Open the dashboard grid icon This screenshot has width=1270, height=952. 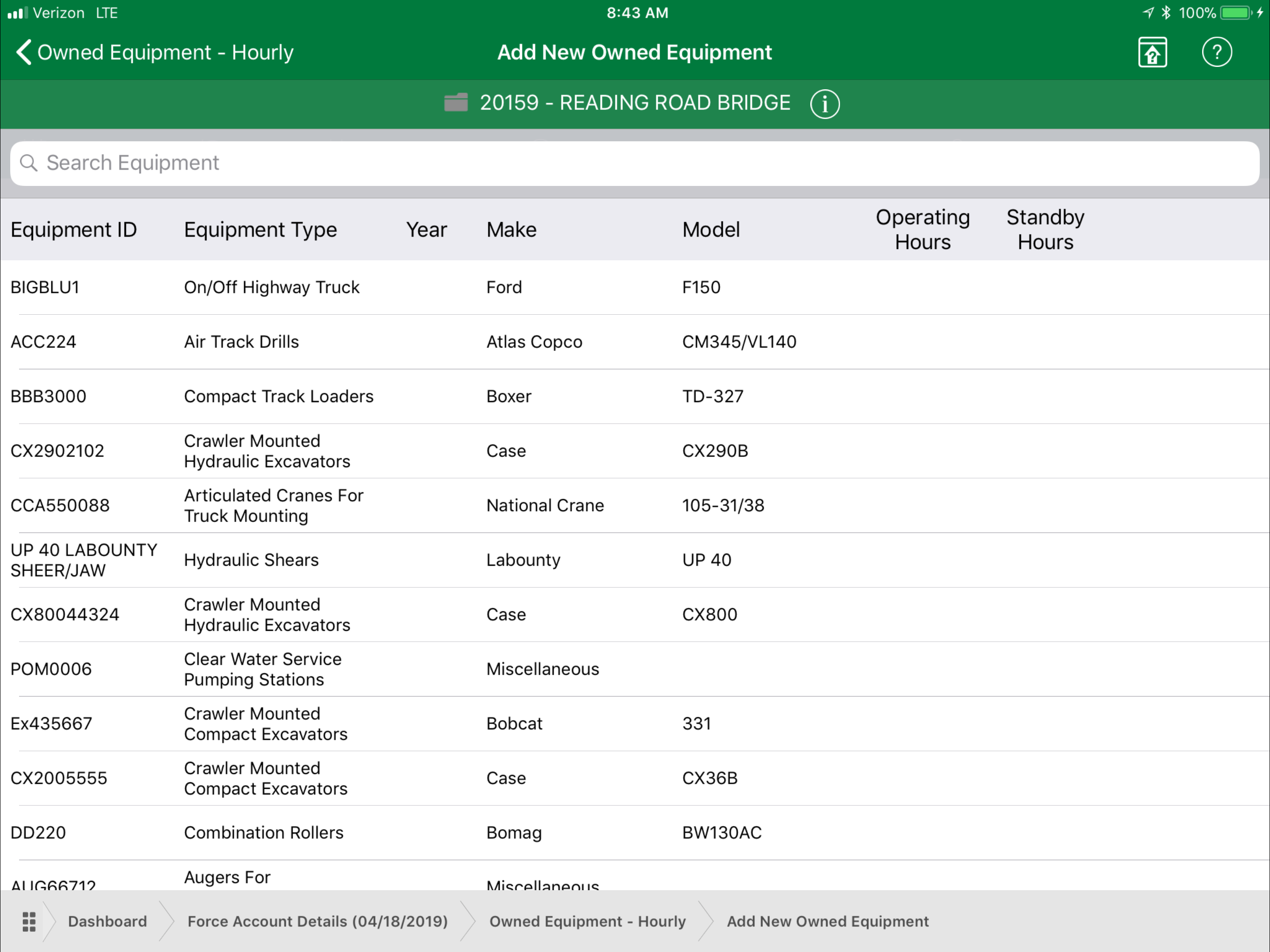pyautogui.click(x=29, y=922)
